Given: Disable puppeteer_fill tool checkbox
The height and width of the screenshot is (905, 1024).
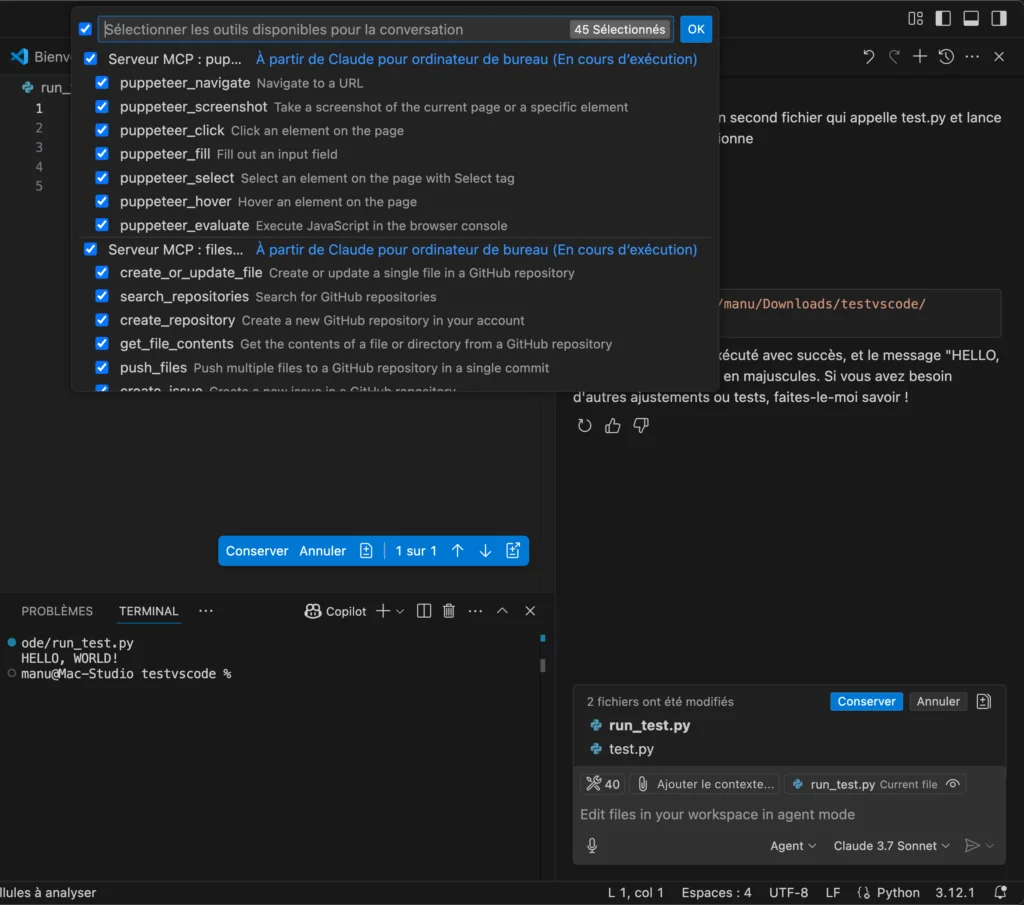Looking at the screenshot, I should pyautogui.click(x=102, y=153).
